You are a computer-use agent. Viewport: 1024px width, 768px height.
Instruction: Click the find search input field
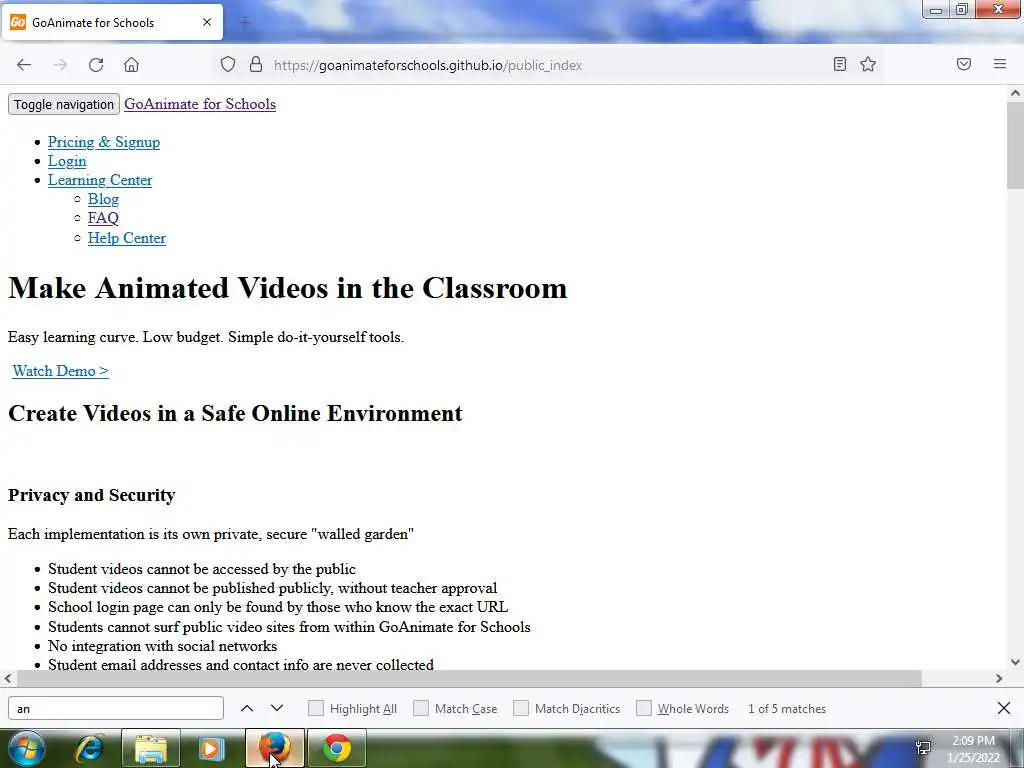click(x=116, y=709)
